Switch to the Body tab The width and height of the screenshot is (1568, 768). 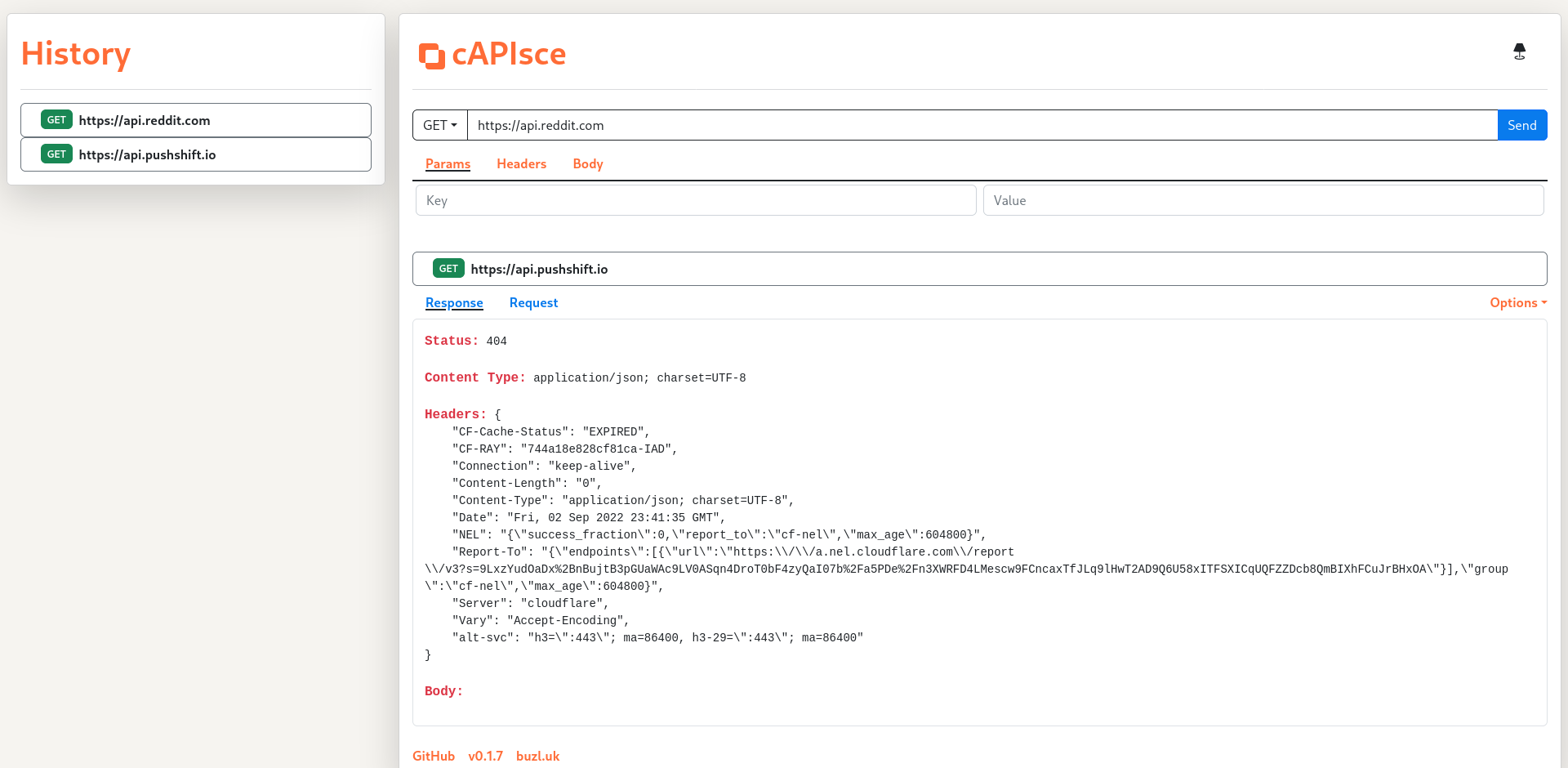point(587,163)
